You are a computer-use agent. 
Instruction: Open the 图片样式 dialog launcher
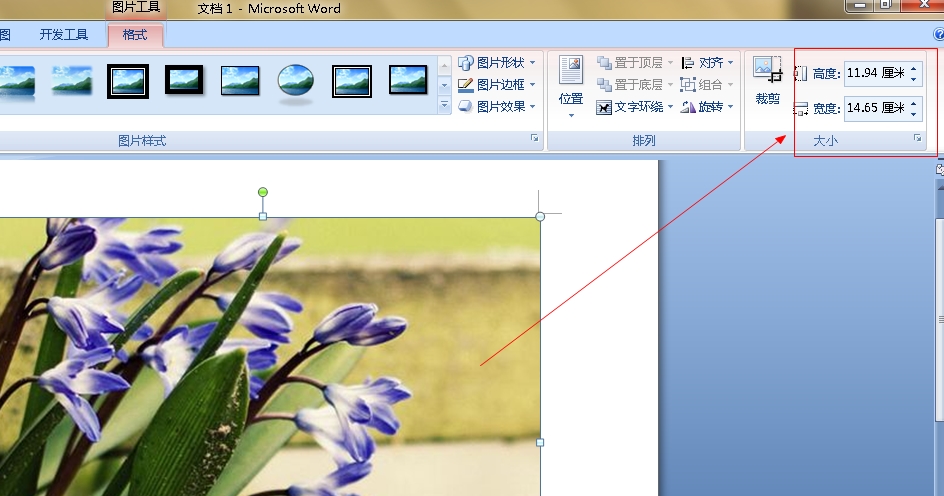point(535,138)
